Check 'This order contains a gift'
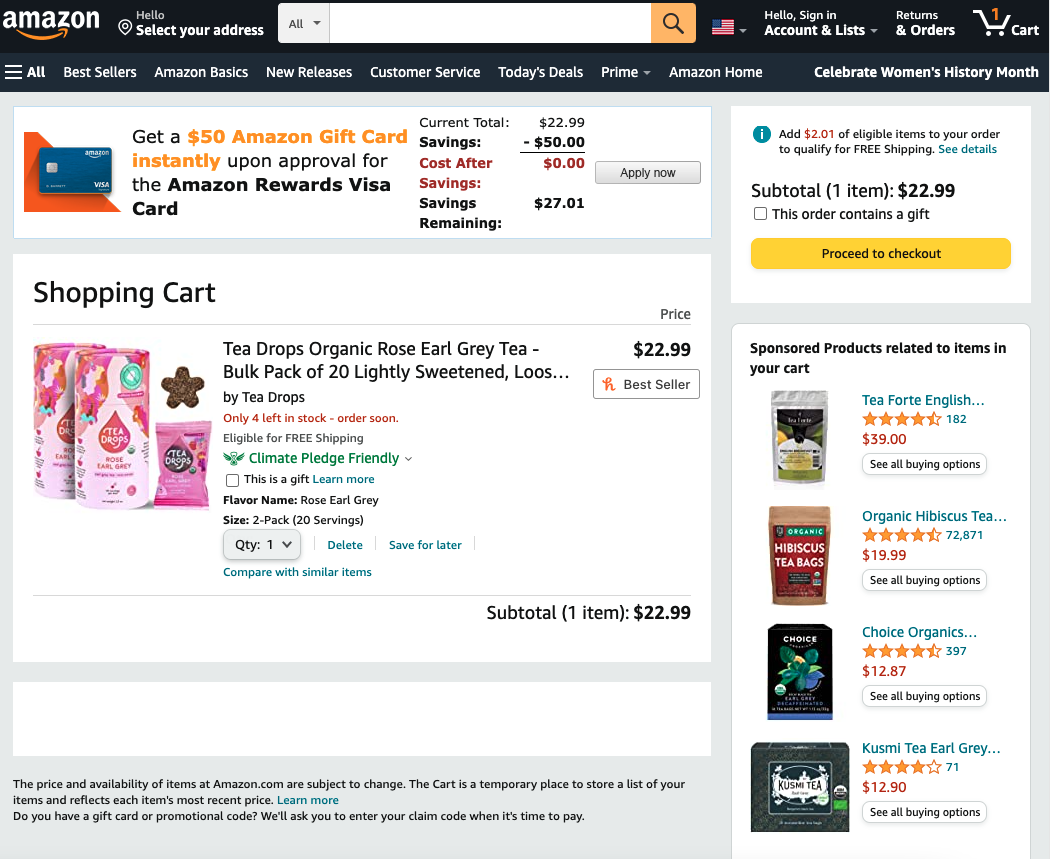 click(760, 214)
